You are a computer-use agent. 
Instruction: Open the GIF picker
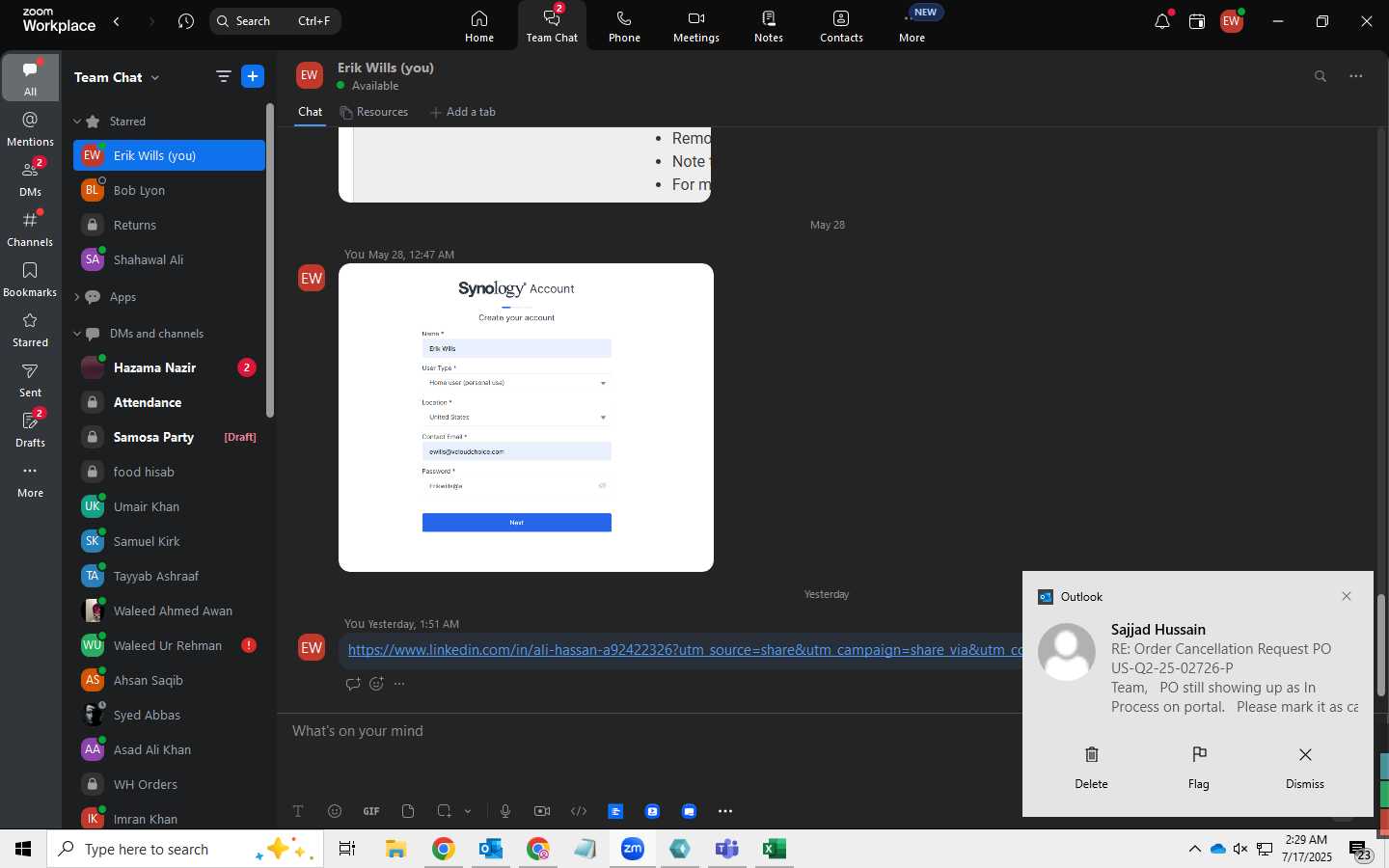pos(371,811)
